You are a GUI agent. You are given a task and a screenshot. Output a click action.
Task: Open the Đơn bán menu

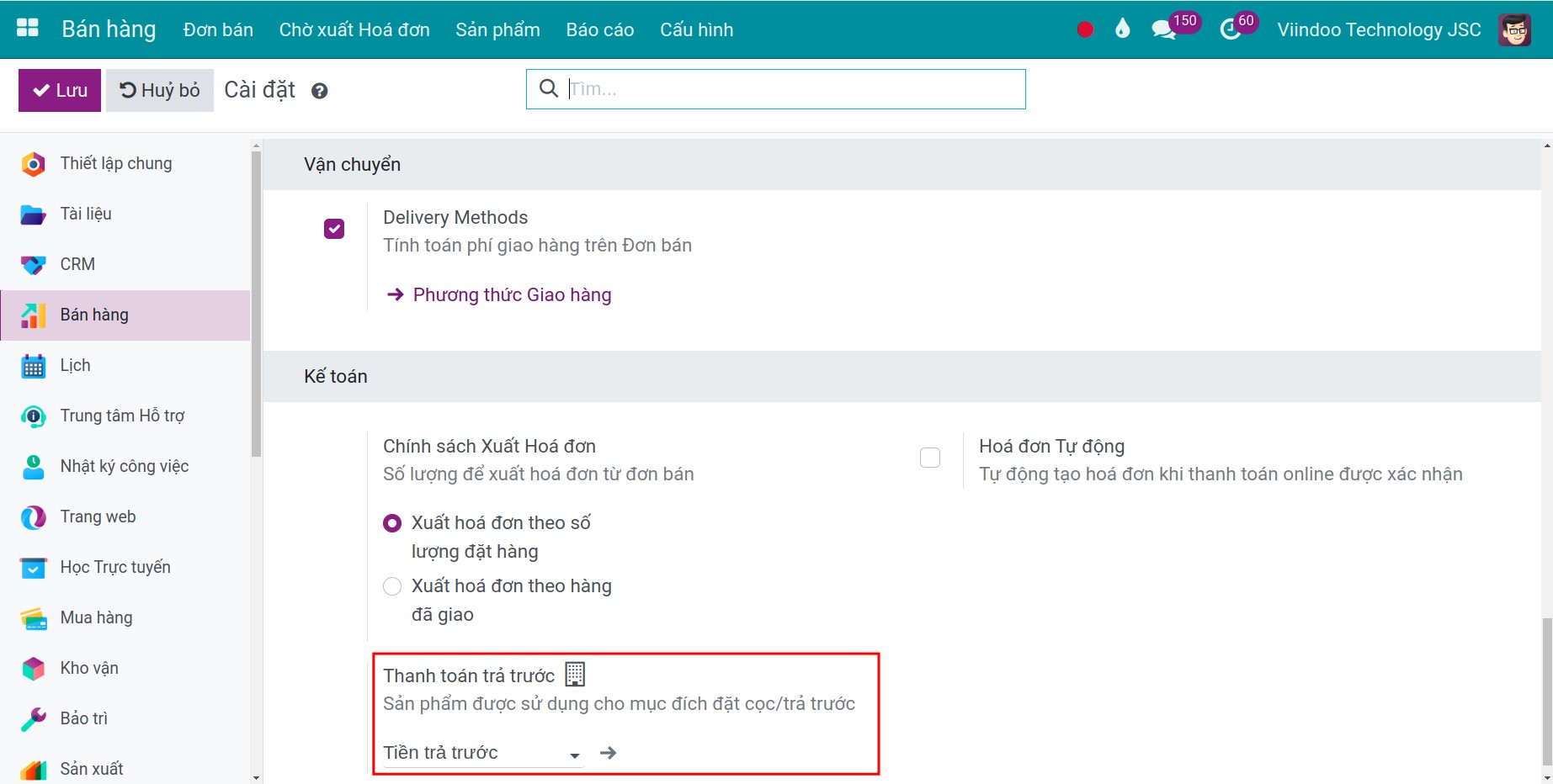(218, 29)
